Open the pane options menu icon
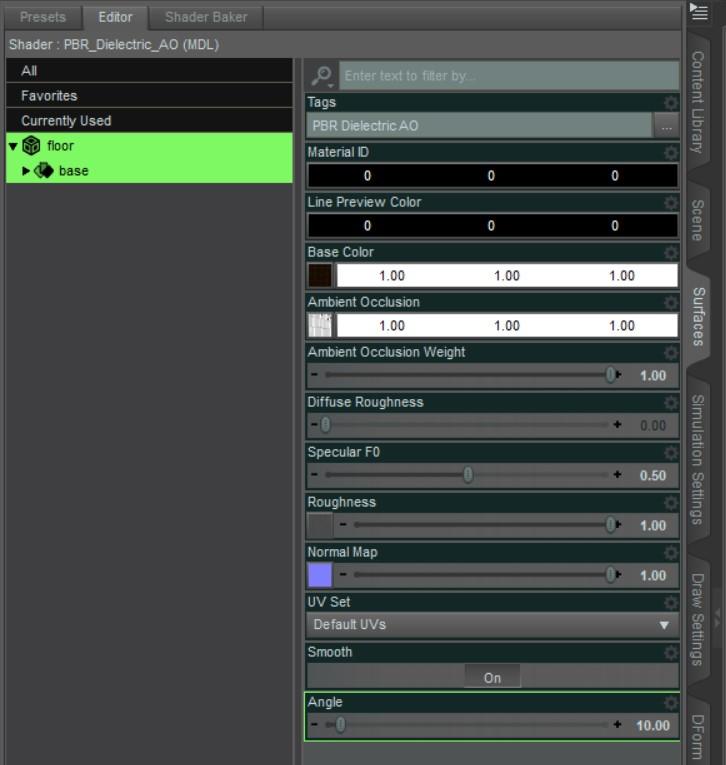The height and width of the screenshot is (765, 726). tap(699, 11)
